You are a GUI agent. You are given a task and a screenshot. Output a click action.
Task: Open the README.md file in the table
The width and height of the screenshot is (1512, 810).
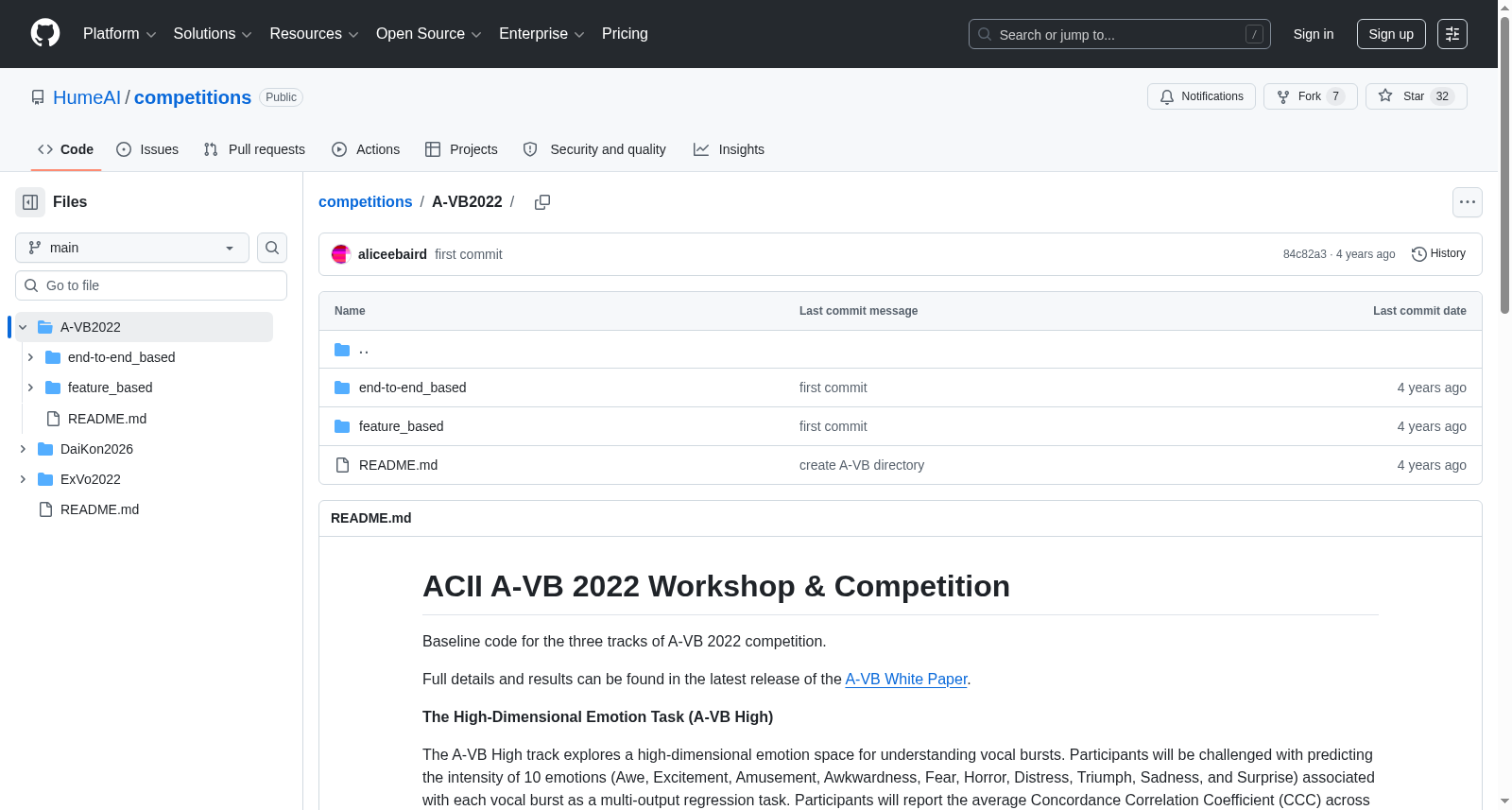(398, 465)
